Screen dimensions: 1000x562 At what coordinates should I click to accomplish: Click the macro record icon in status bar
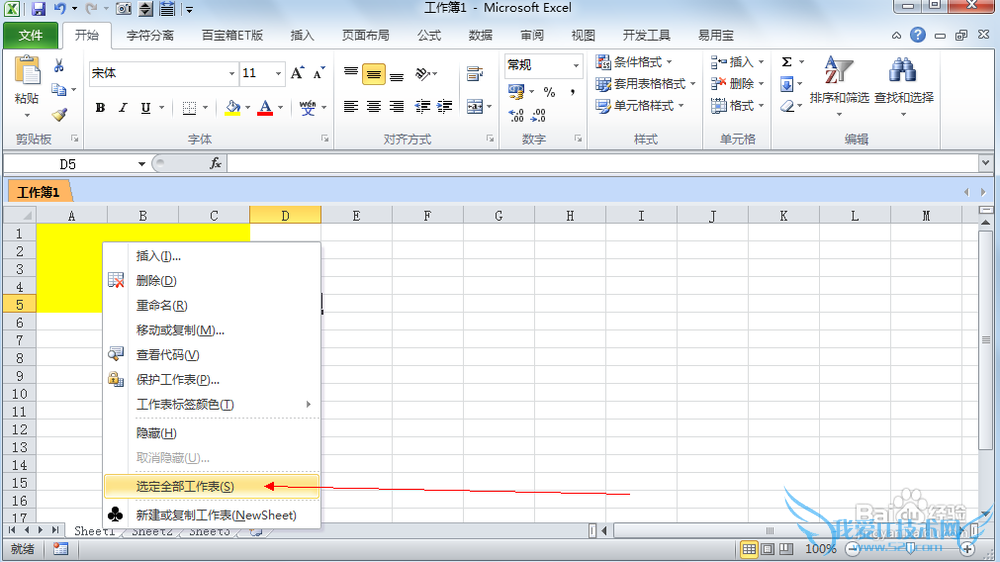tap(61, 549)
